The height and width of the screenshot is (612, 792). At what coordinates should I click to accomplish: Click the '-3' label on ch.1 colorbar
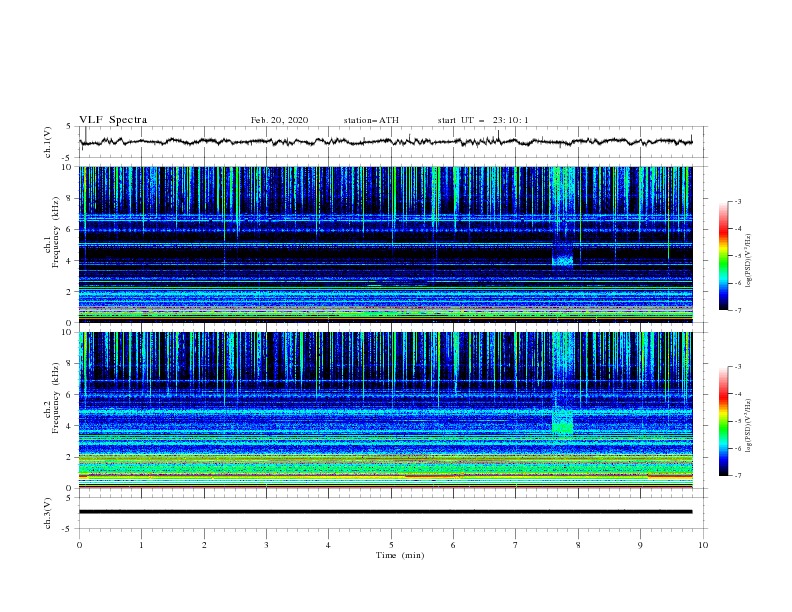(737, 201)
